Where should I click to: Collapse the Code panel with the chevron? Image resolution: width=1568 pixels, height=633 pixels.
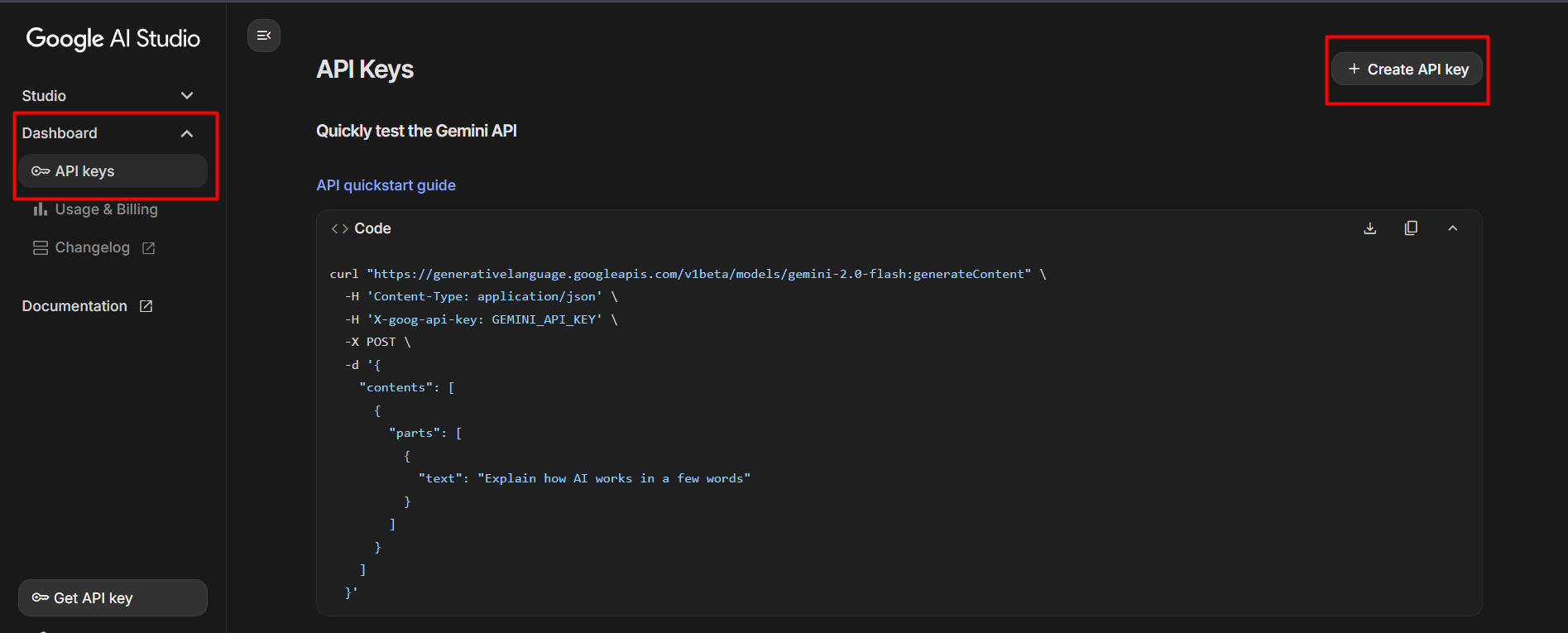[1453, 228]
